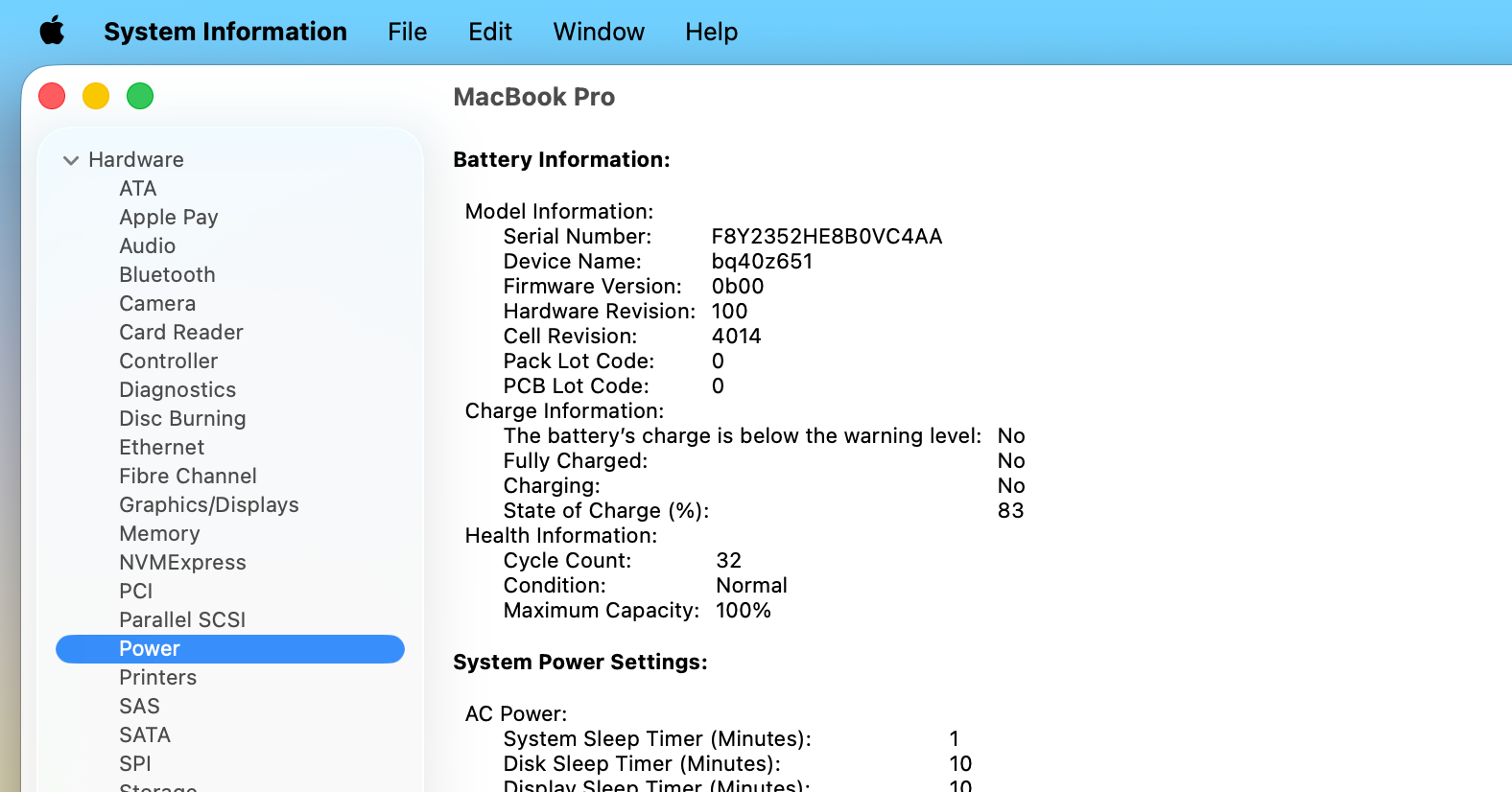Click the green zoom window button
This screenshot has height=792, width=1512.
click(x=140, y=96)
